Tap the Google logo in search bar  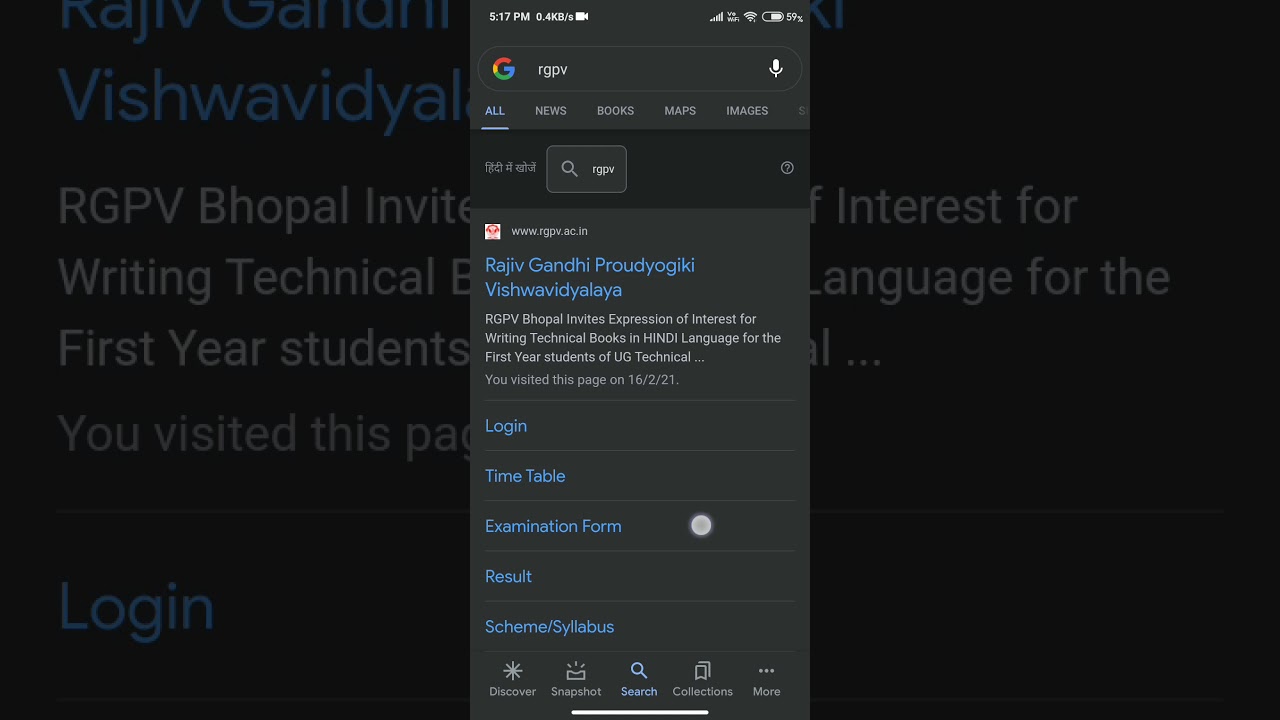coord(504,69)
